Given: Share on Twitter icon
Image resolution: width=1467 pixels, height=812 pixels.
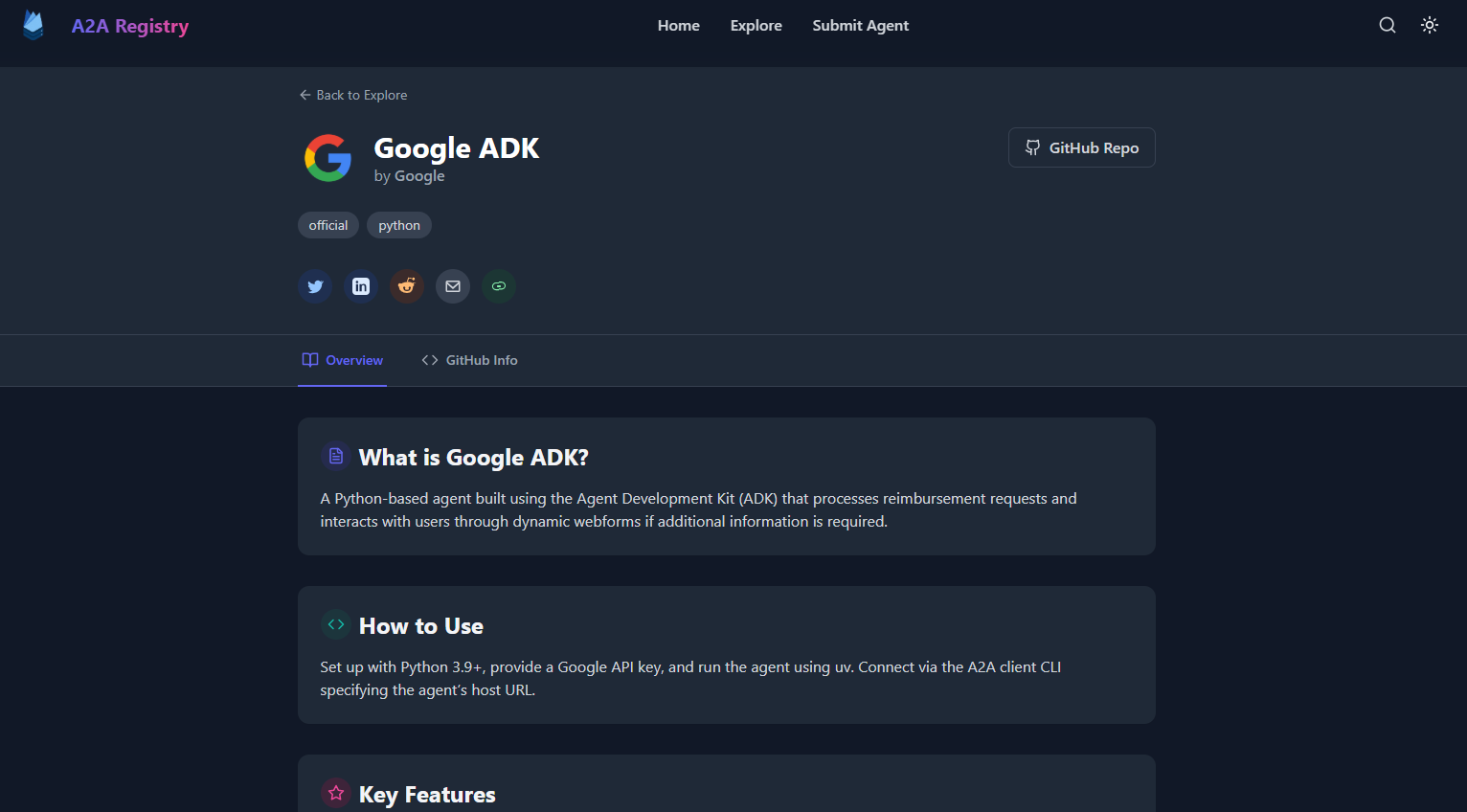Looking at the screenshot, I should (x=315, y=286).
